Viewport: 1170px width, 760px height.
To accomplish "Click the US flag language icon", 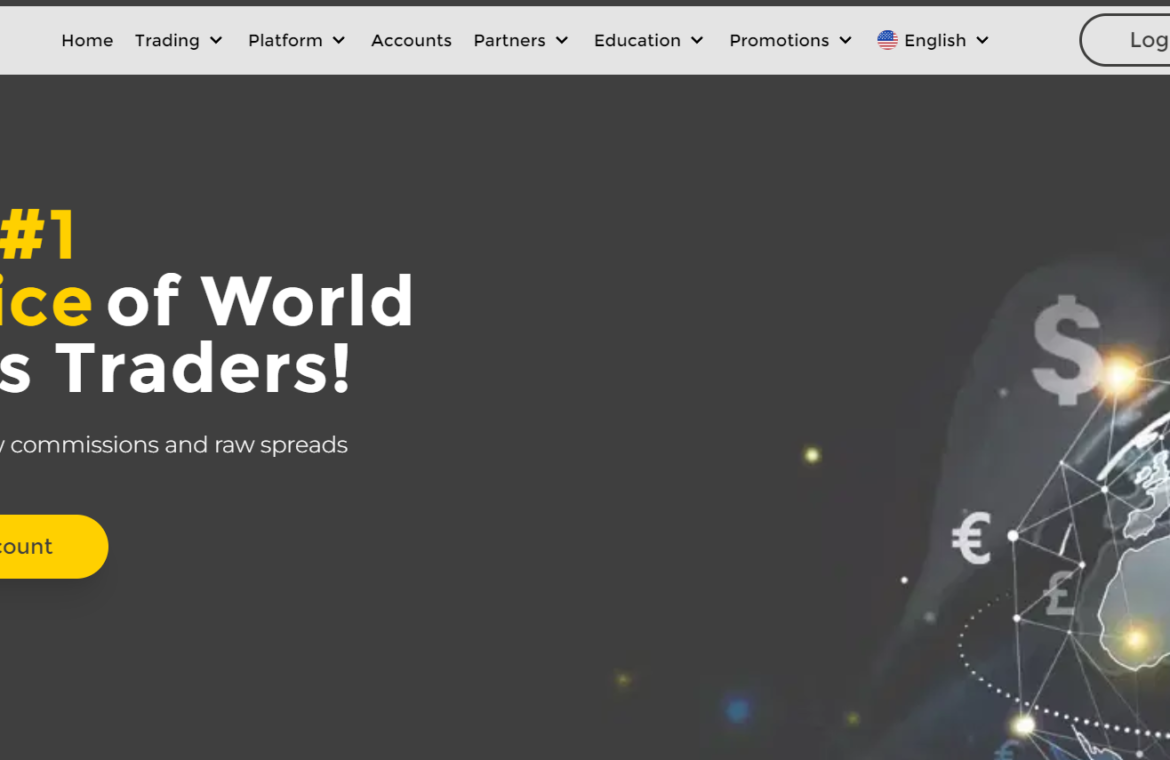I will pyautogui.click(x=887, y=40).
